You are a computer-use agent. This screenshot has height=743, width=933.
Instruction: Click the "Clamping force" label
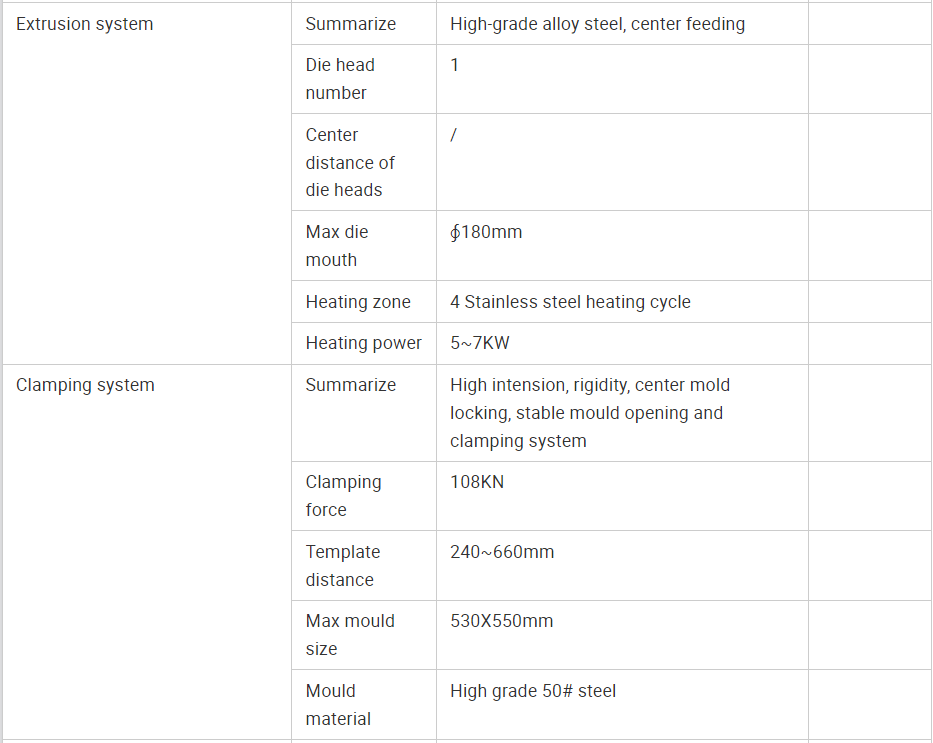coord(343,496)
